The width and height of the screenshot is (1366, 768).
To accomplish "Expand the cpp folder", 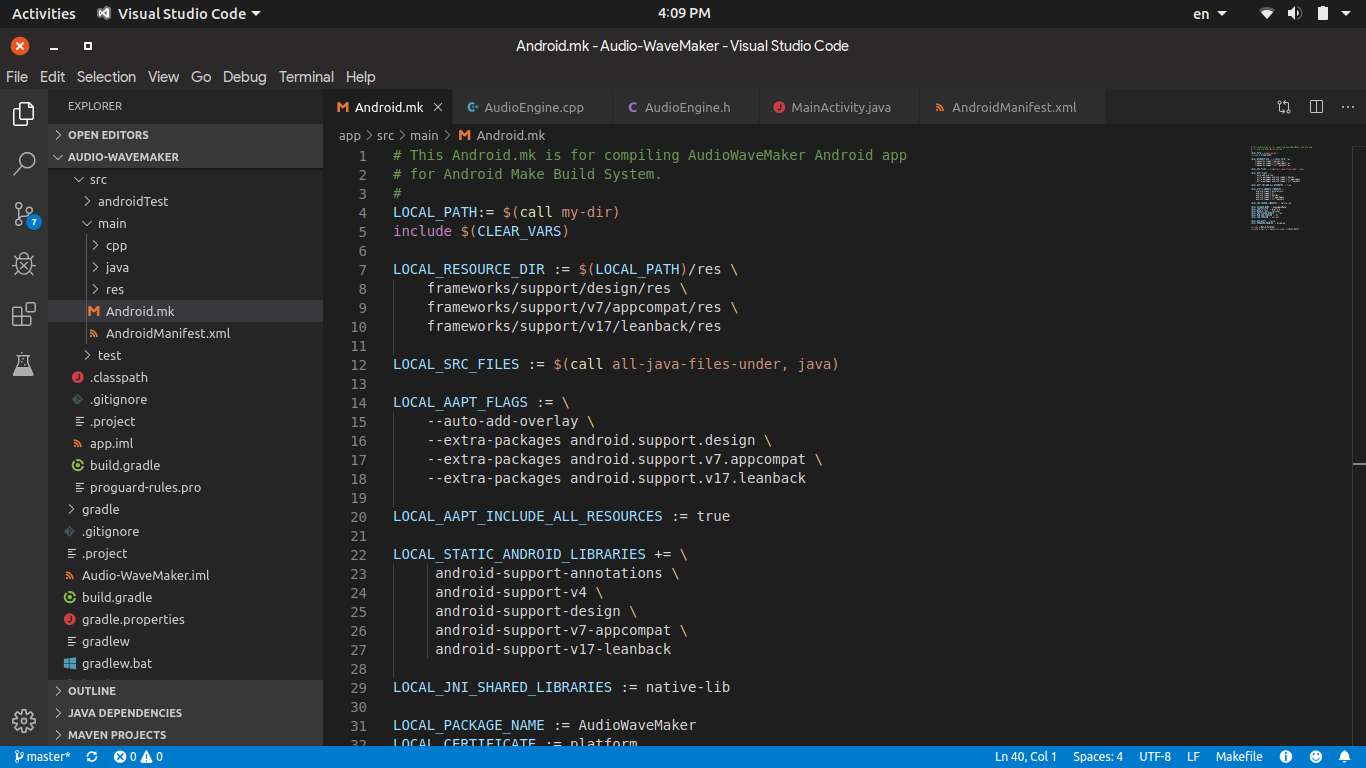I will [185, 245].
